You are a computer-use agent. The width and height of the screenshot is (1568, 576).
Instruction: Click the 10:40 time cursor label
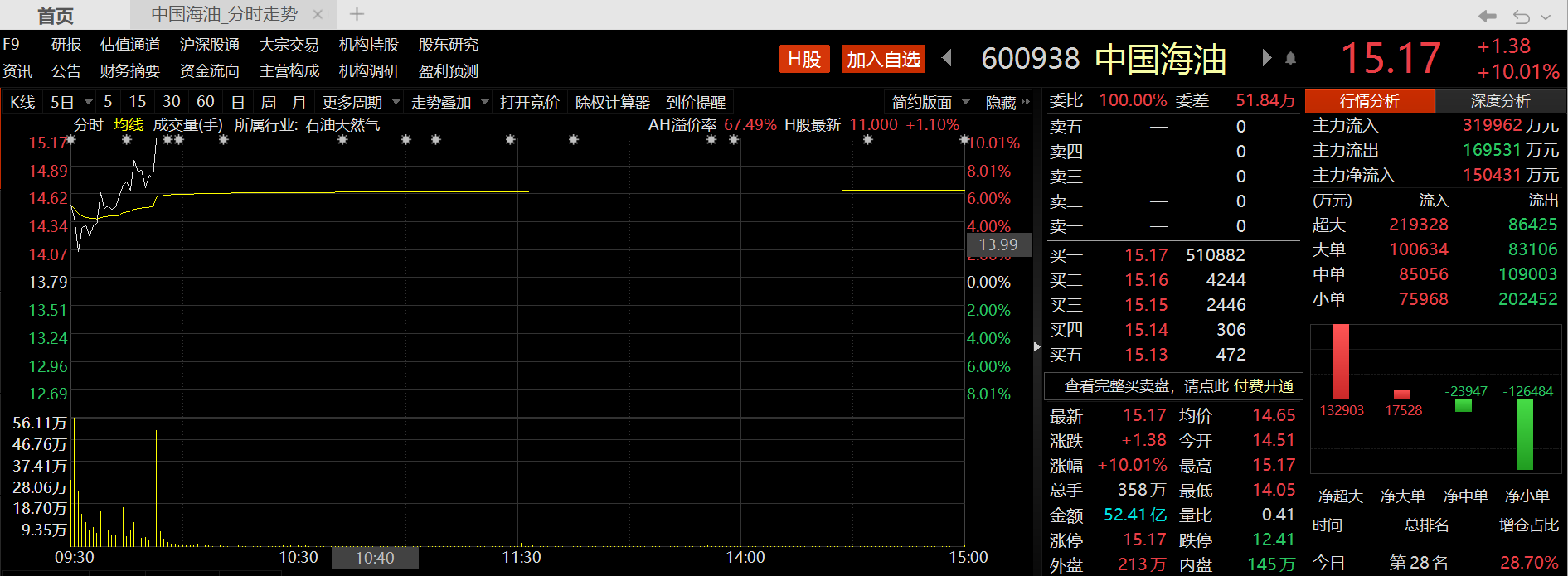tap(375, 559)
